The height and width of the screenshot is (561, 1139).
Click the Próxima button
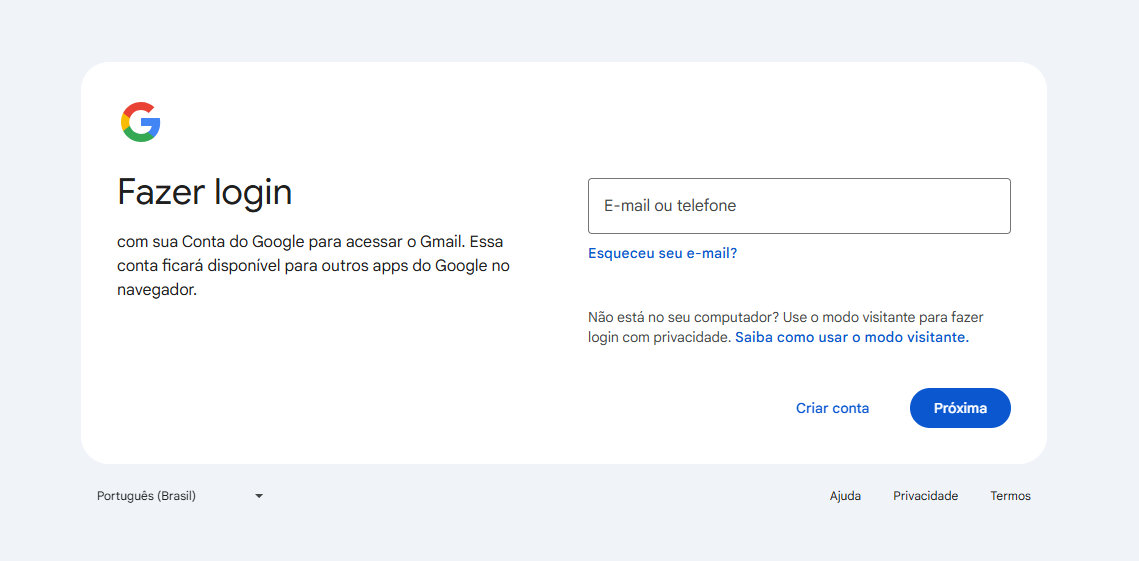coord(960,408)
